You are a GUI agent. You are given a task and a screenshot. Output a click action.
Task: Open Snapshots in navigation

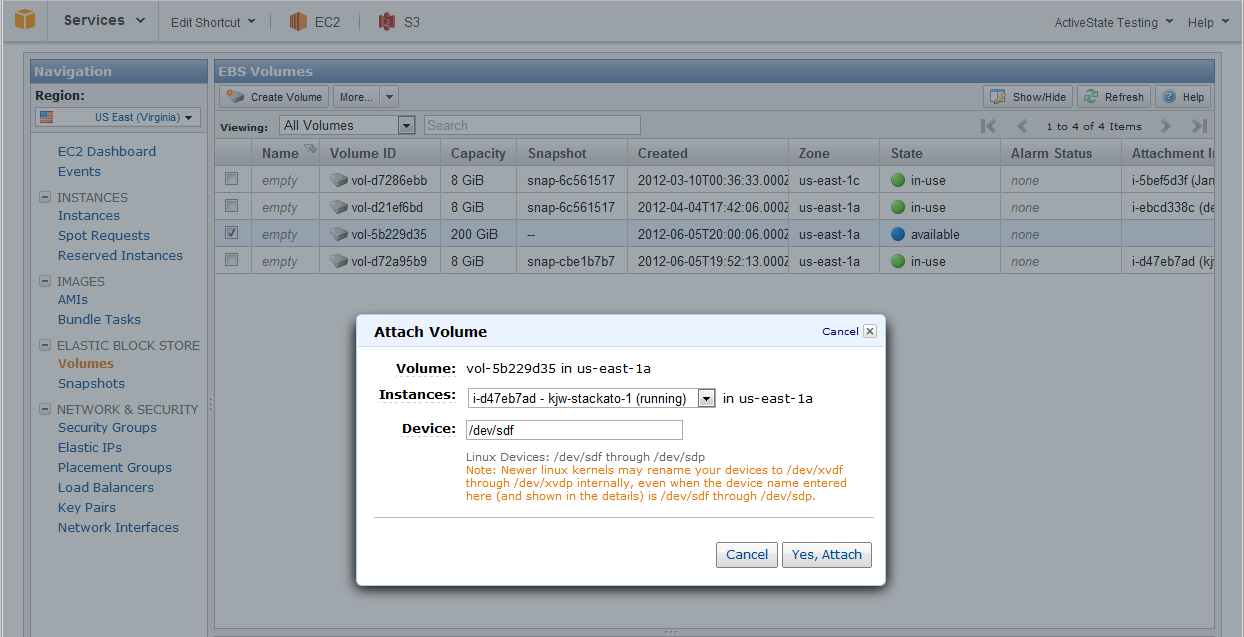91,384
